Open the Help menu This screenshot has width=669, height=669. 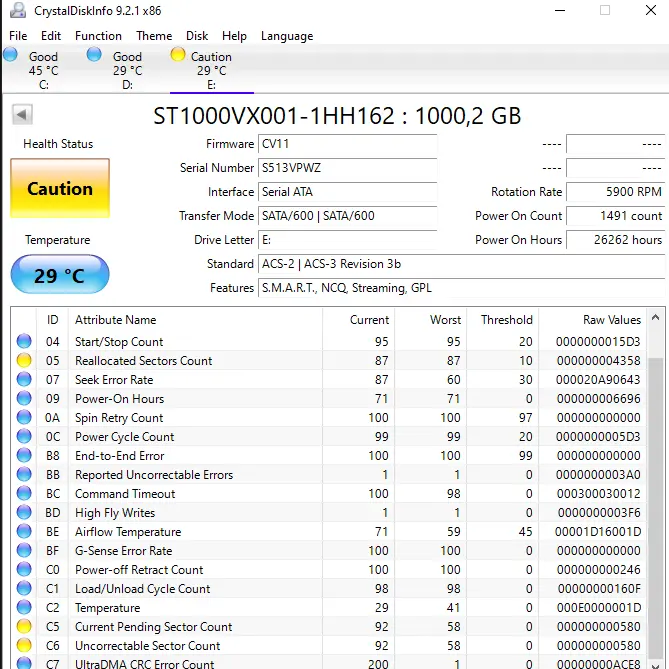click(234, 36)
